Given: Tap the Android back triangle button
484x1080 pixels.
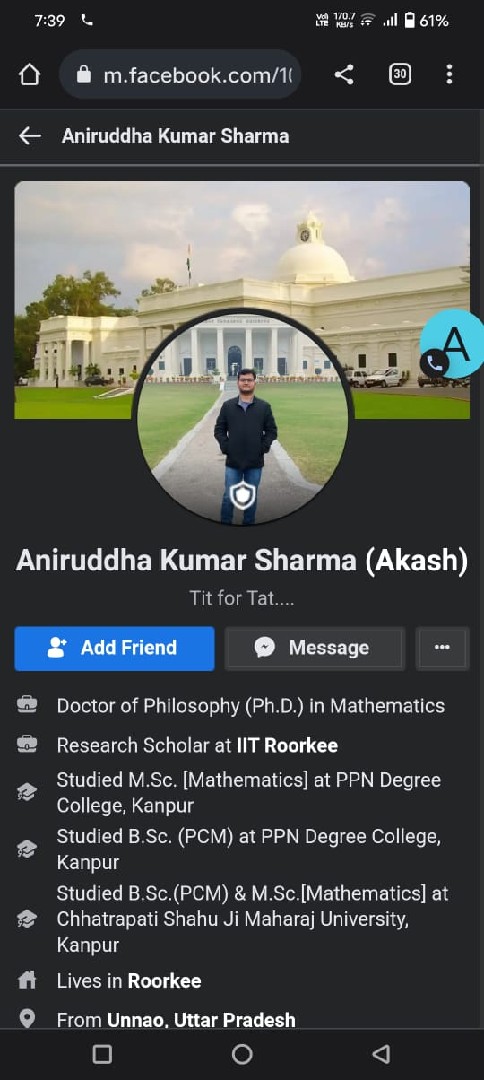Looking at the screenshot, I should 381,1055.
